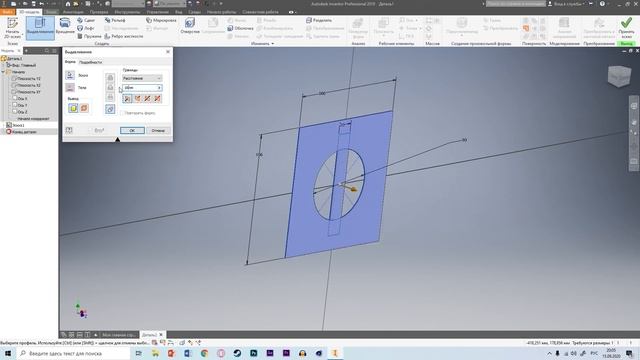
Task: Start a 2D sketch from the ribbon
Action: tap(12, 28)
